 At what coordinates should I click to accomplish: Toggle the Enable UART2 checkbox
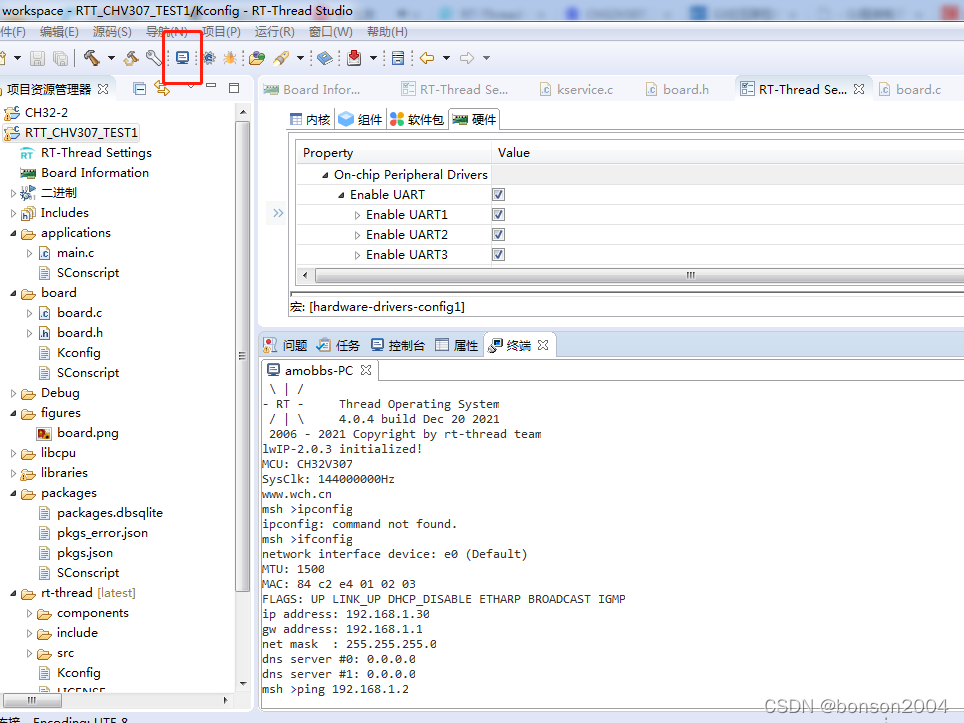coord(499,235)
